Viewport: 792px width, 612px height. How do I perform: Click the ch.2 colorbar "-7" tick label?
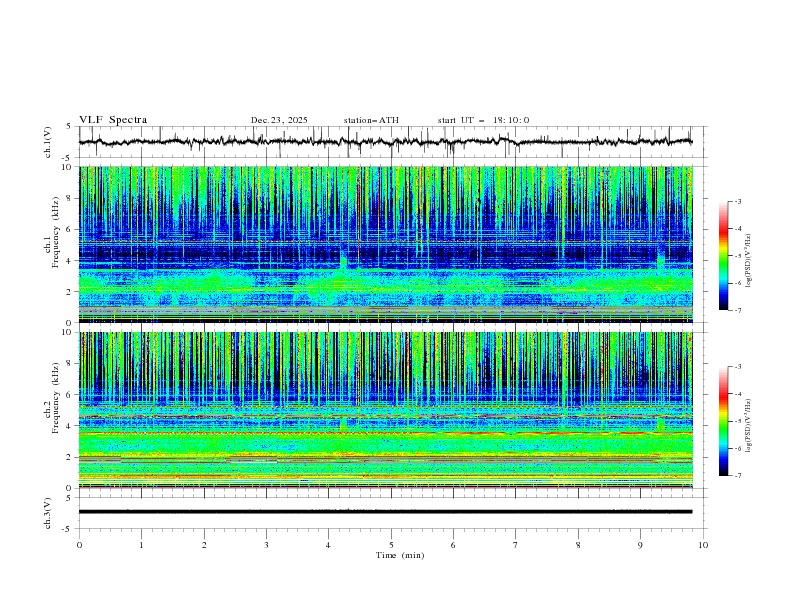738,476
